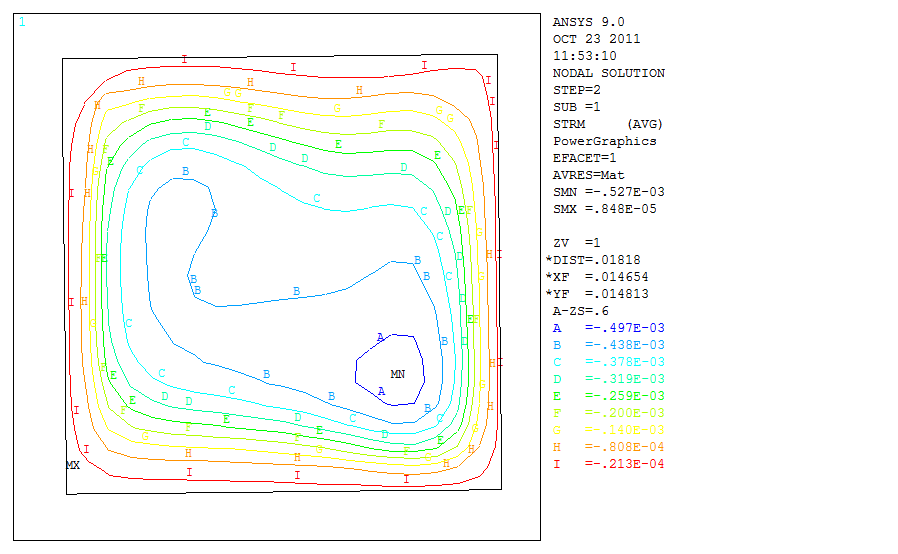Click legend entry C =-.378E-03
Image resolution: width=898 pixels, height=554 pixels.
point(608,362)
